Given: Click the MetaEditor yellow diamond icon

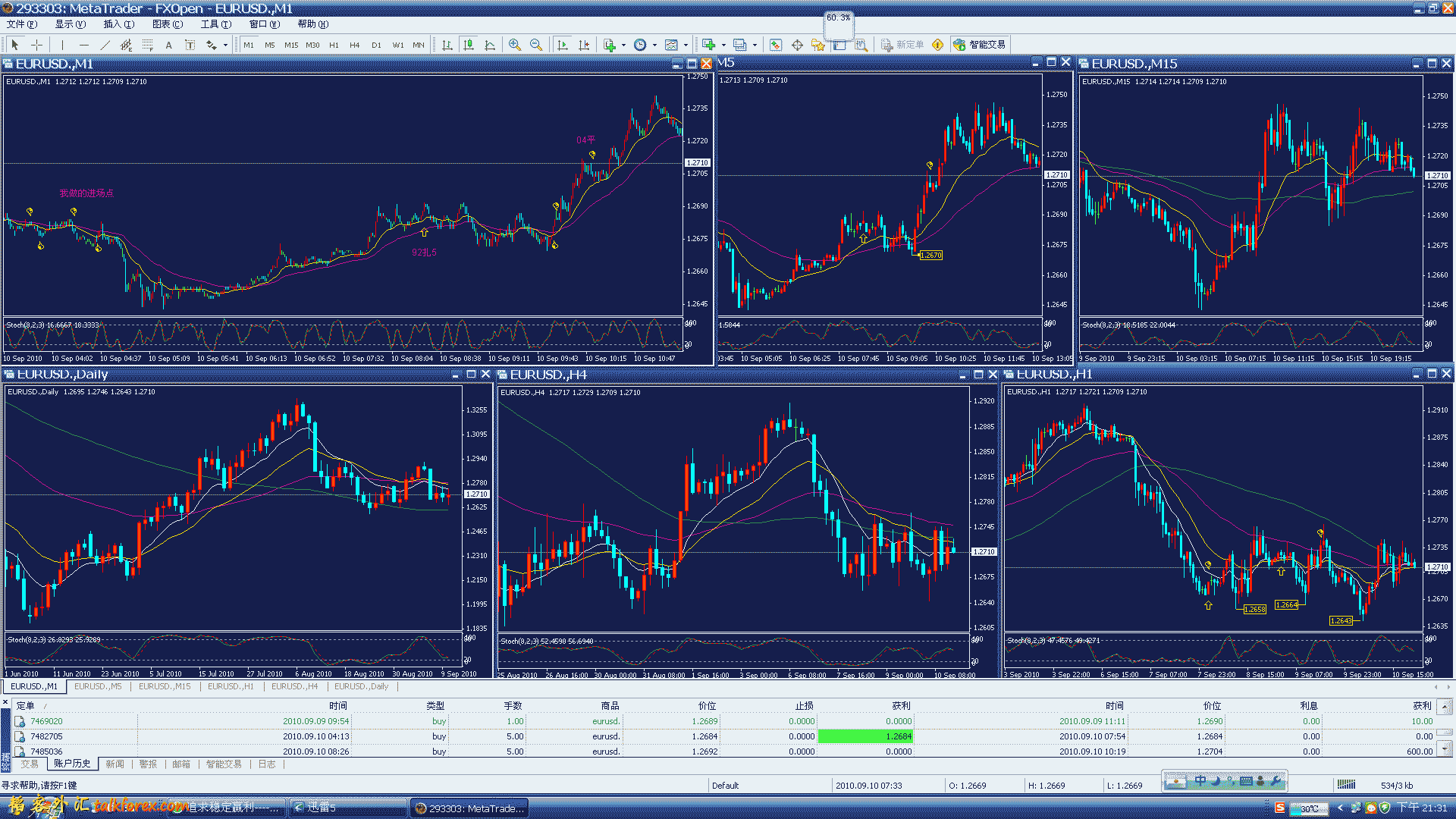Looking at the screenshot, I should click(x=938, y=45).
